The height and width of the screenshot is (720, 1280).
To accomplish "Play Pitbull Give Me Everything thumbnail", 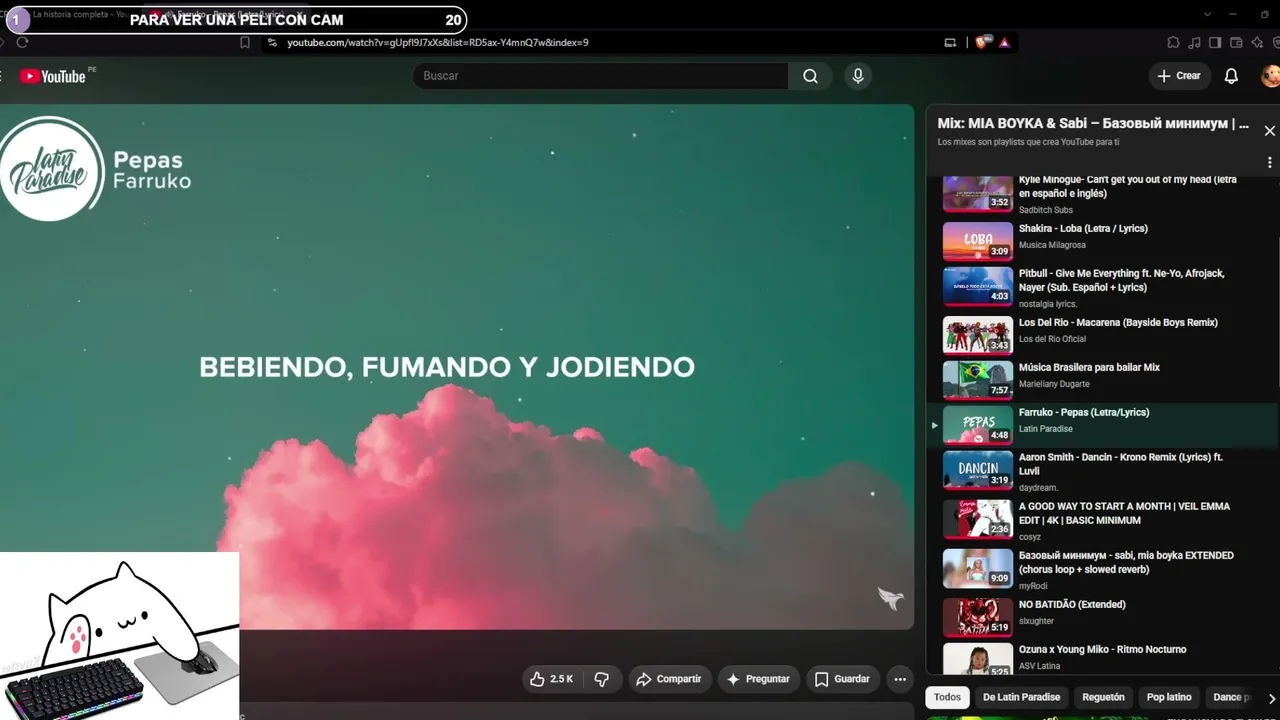I will 978,286.
